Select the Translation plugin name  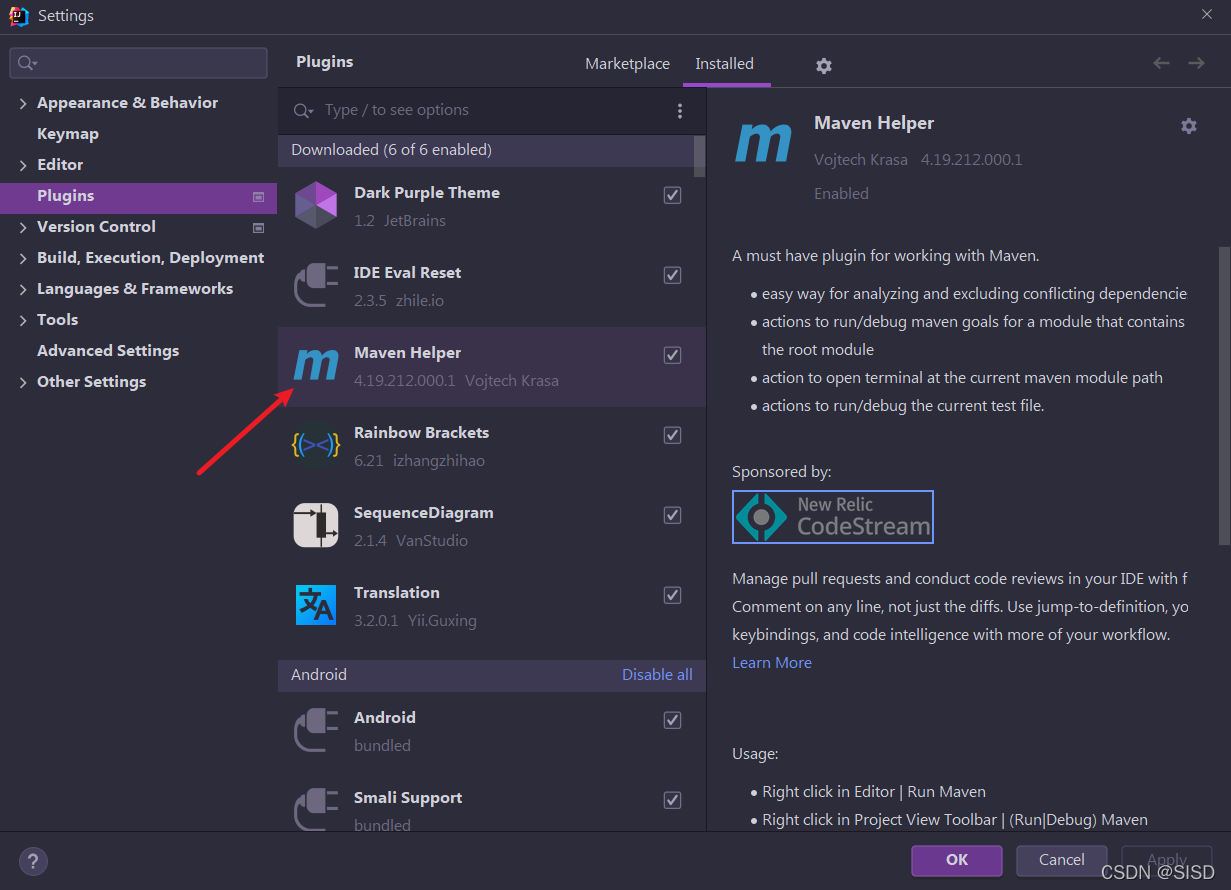(397, 593)
